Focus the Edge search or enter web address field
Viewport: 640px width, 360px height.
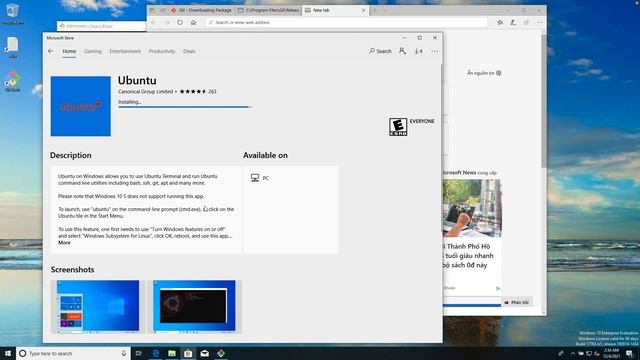pyautogui.click(x=347, y=22)
